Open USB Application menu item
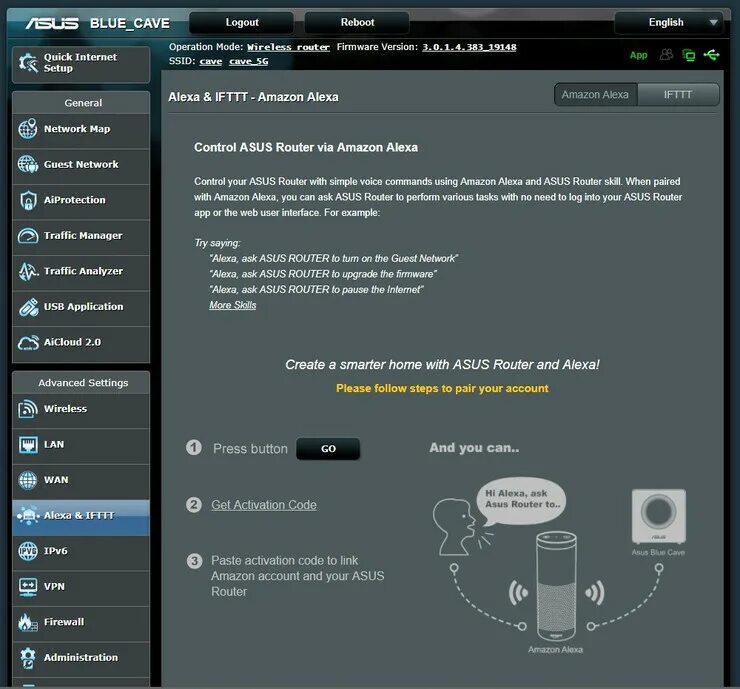 tap(81, 307)
